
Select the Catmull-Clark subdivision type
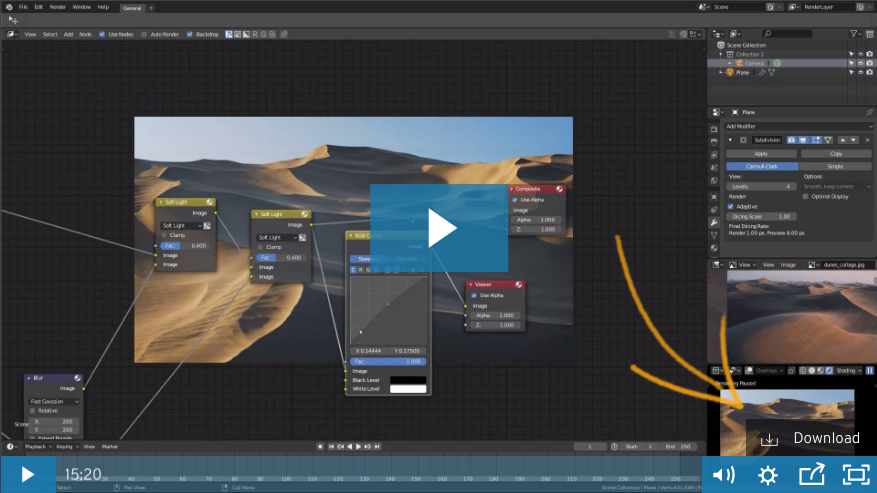pyautogui.click(x=762, y=166)
